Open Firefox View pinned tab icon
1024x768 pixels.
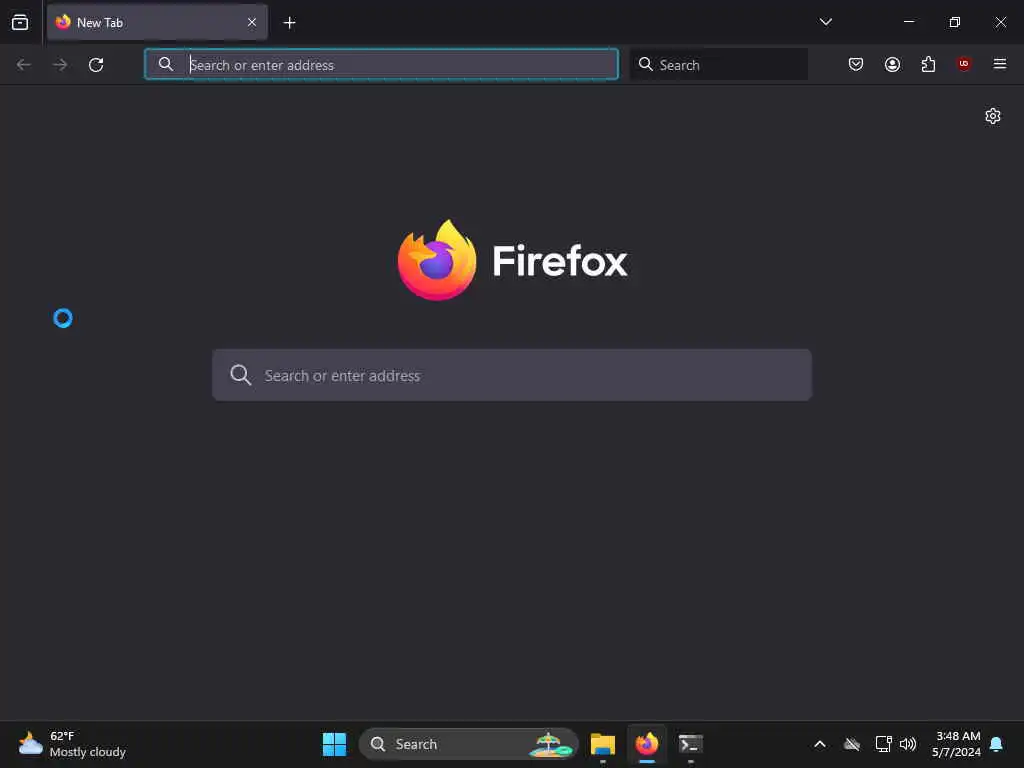pyautogui.click(x=20, y=22)
